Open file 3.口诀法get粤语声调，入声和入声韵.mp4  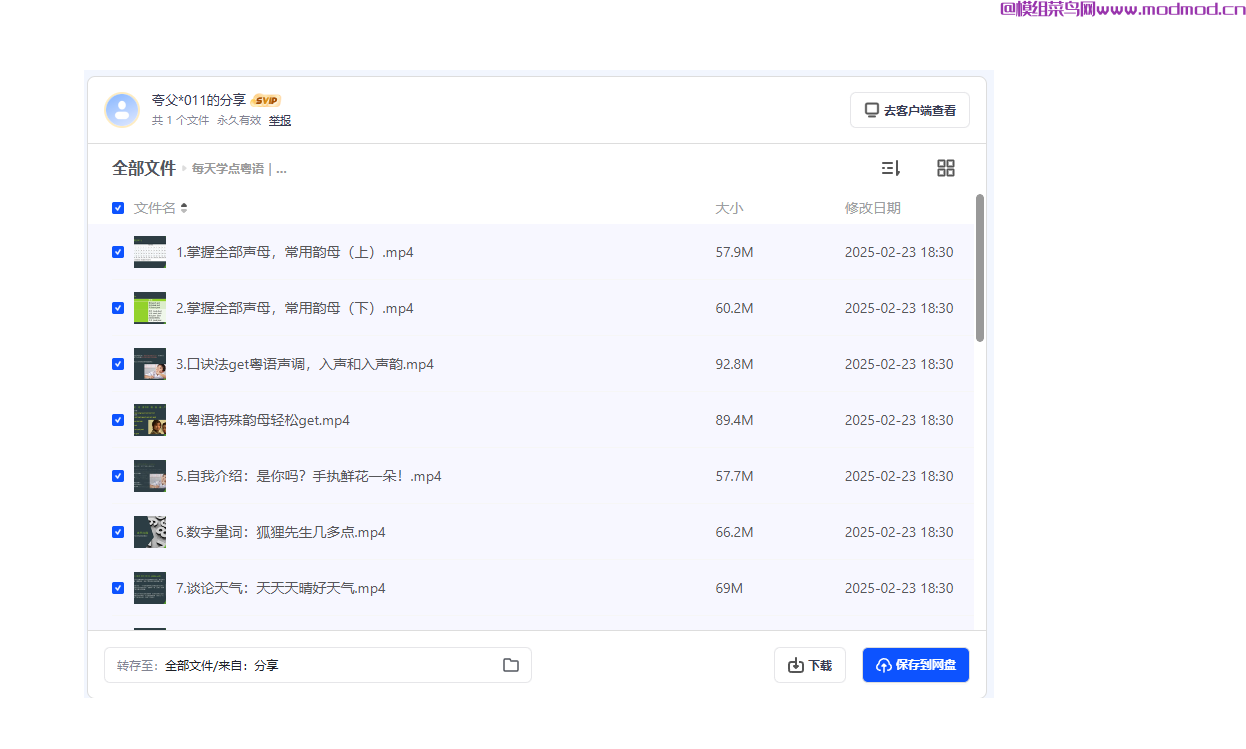pyautogui.click(x=305, y=364)
